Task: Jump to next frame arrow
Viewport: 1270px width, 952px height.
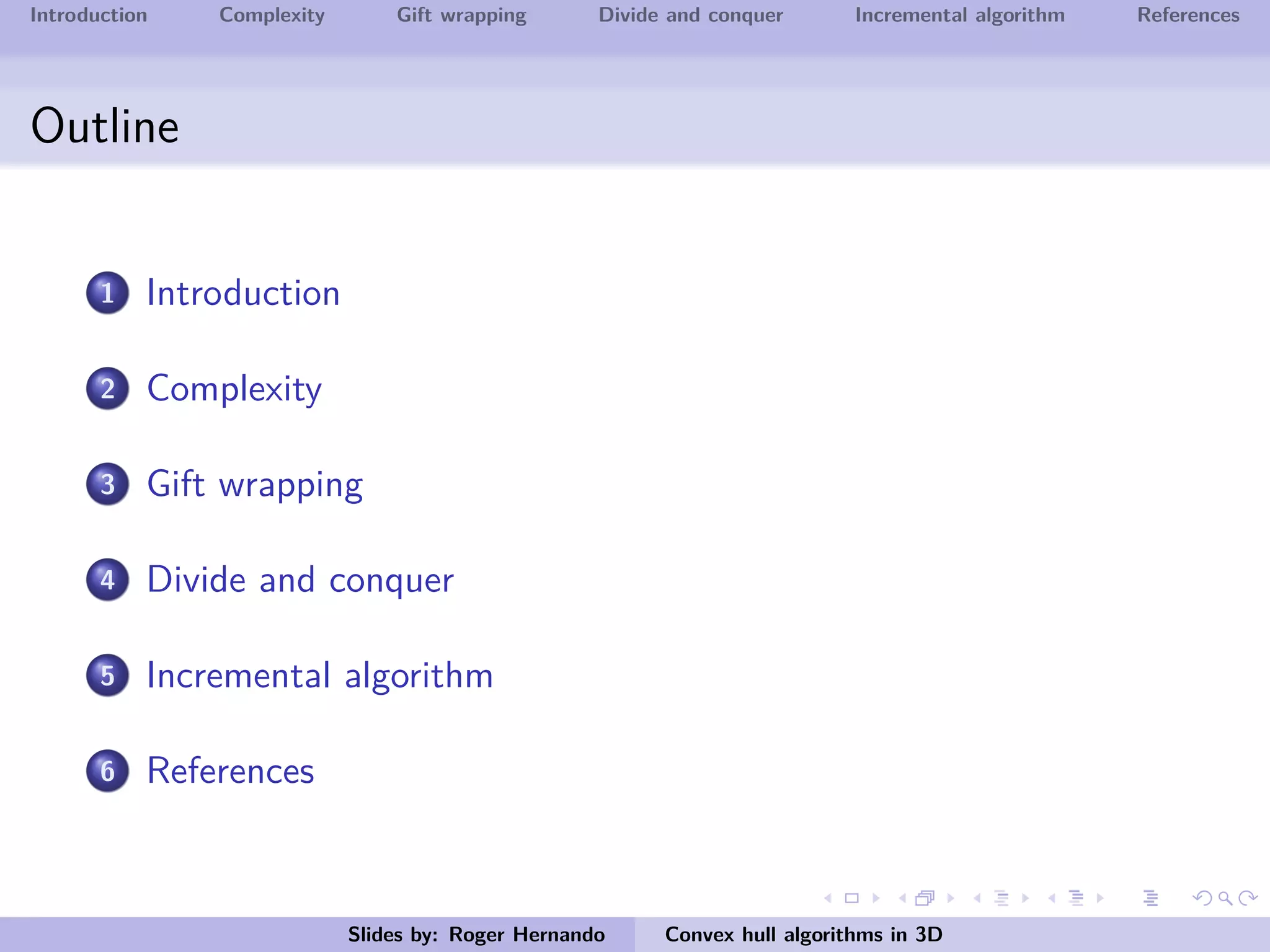Action: tap(951, 898)
